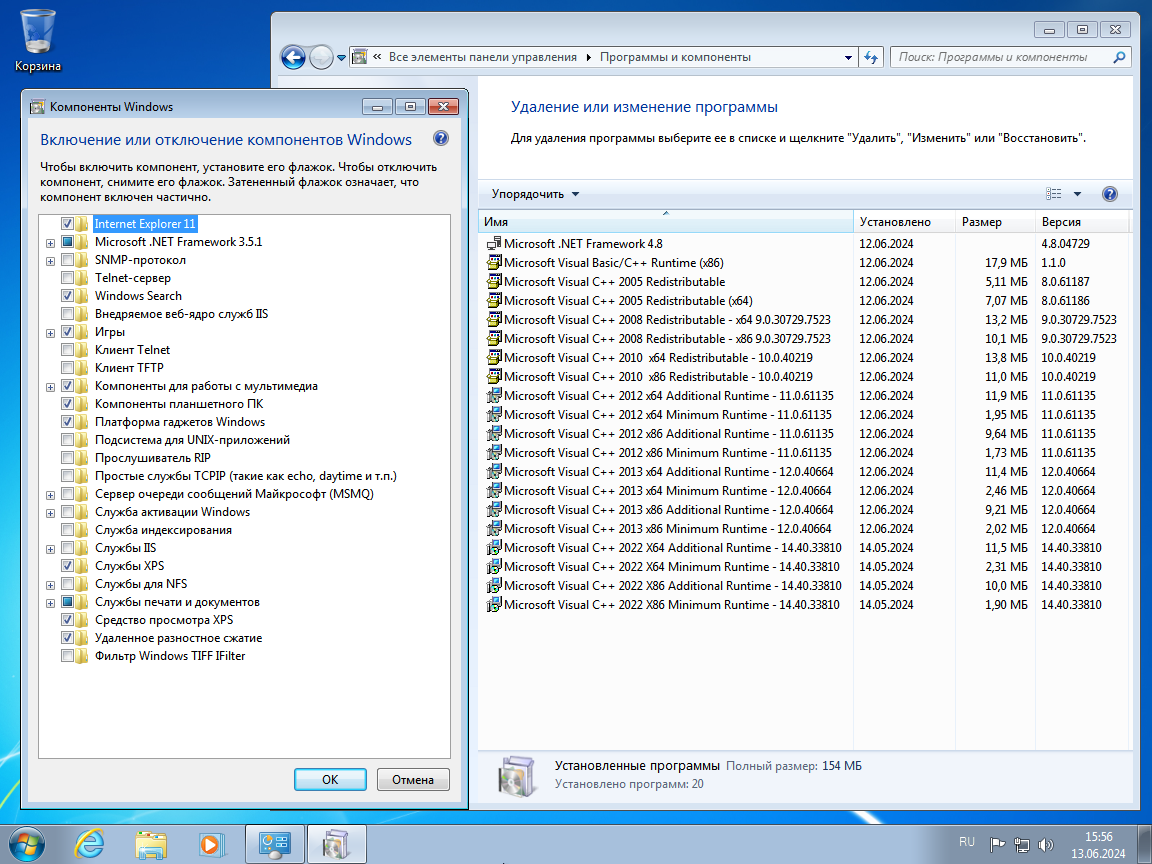Click the Visual Basic/C++ Runtime (x86) icon

pos(494,262)
